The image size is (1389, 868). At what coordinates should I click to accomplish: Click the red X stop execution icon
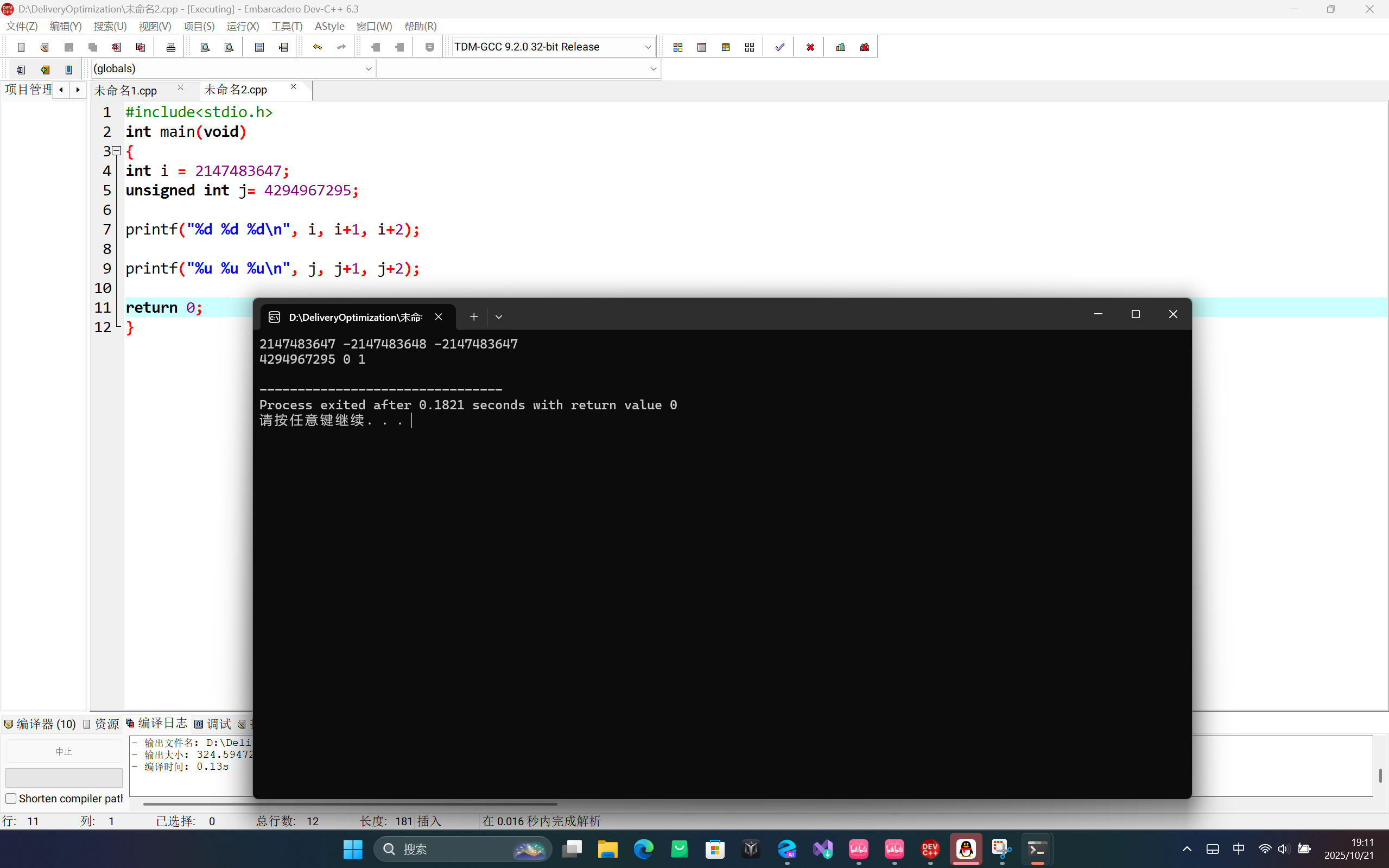pyautogui.click(x=810, y=47)
